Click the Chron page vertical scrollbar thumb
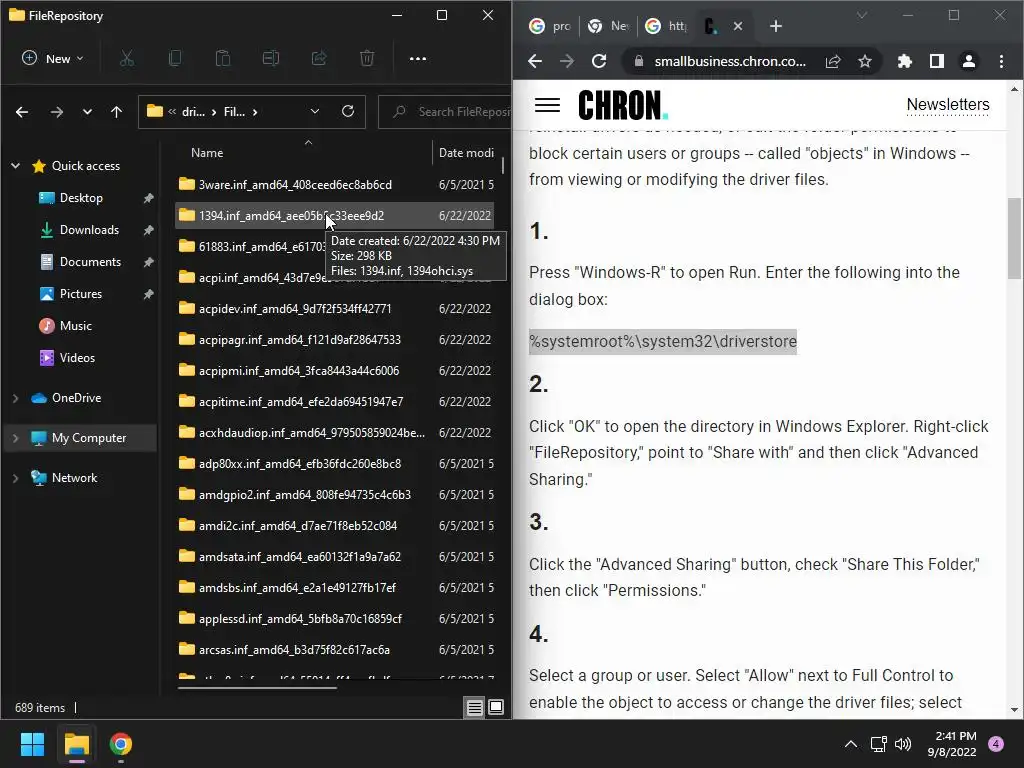 click(x=1014, y=238)
